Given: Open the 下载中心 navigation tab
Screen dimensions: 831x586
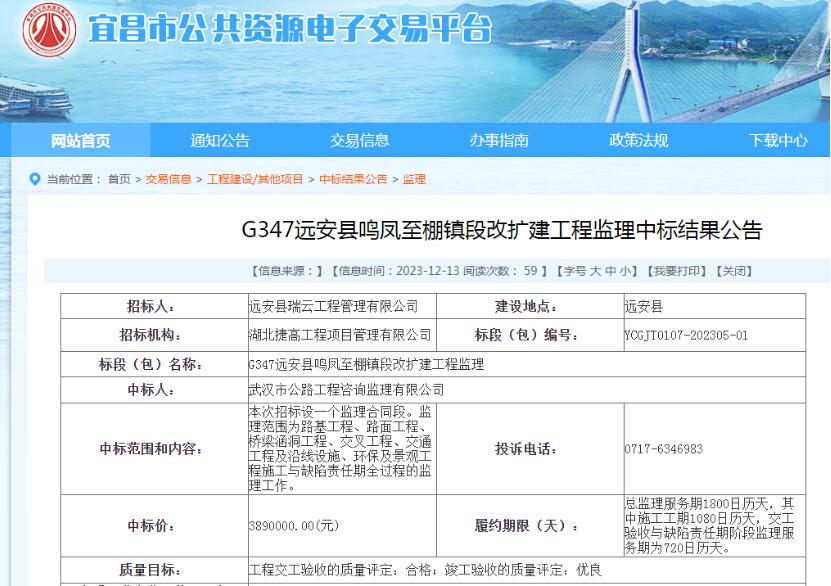Looking at the screenshot, I should point(778,140).
